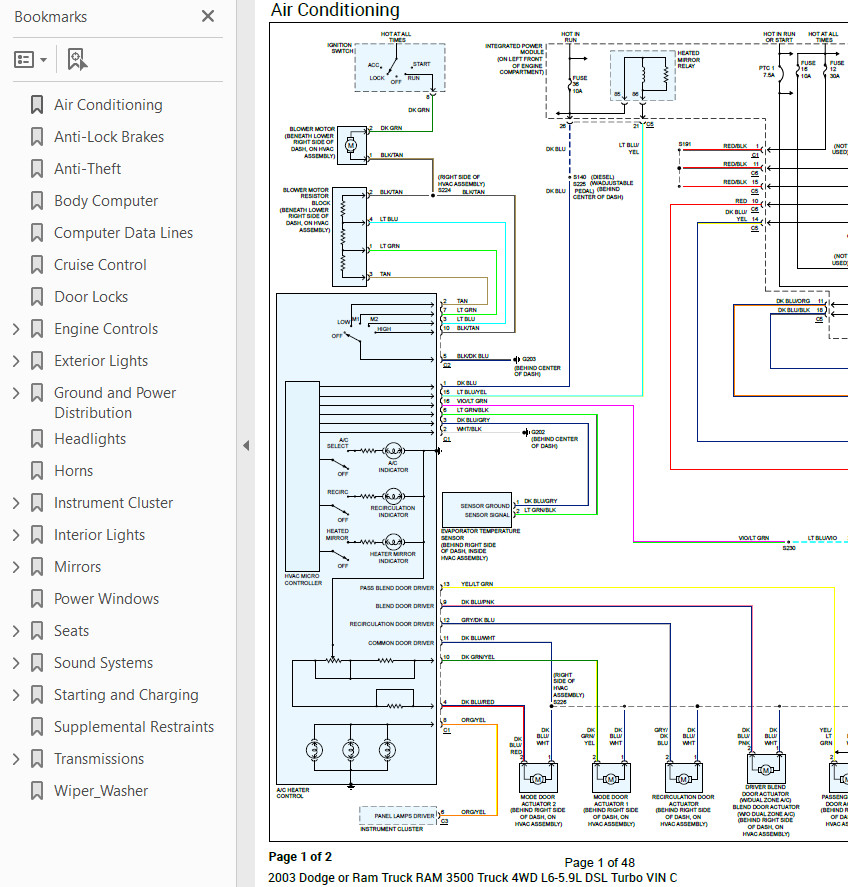The image size is (848, 887).
Task: Open the Wiper_Washer bookmark
Action: coord(101,791)
